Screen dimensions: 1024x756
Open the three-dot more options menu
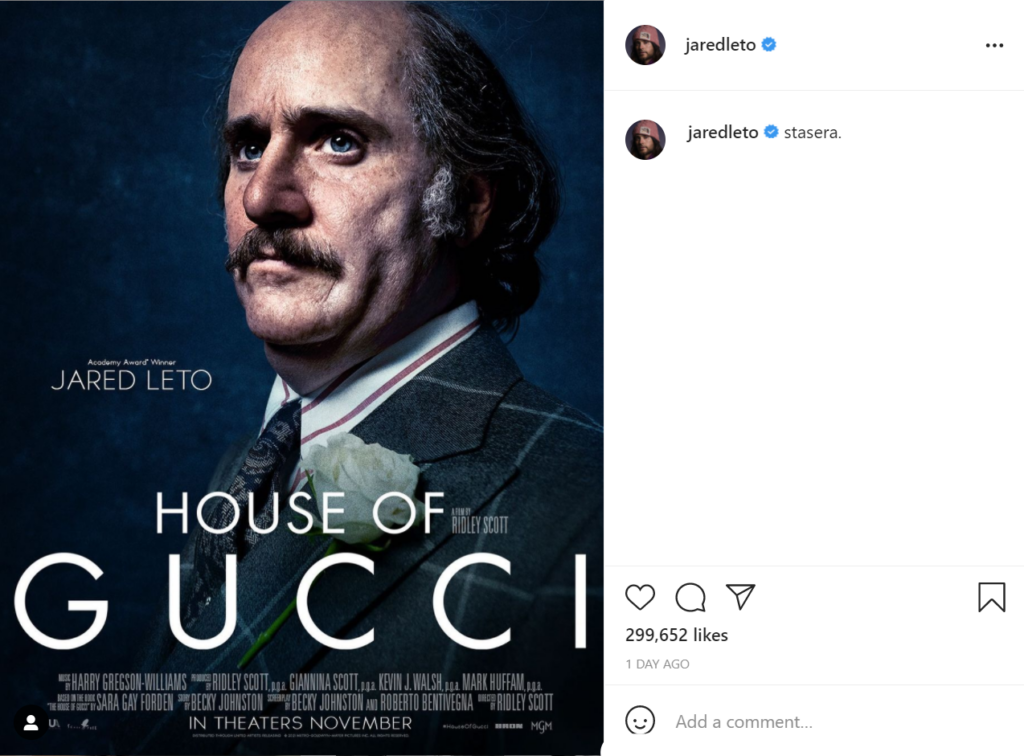pyautogui.click(x=994, y=45)
